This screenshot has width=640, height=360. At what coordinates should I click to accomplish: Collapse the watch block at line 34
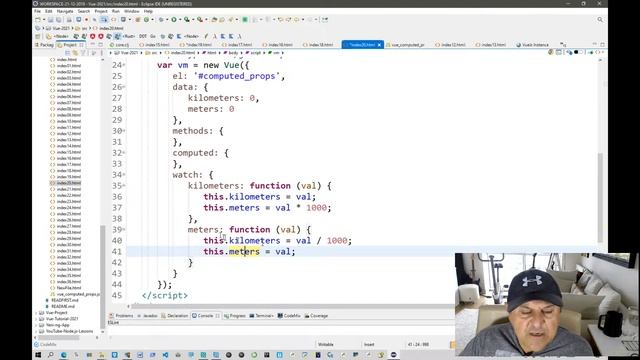pos(124,175)
